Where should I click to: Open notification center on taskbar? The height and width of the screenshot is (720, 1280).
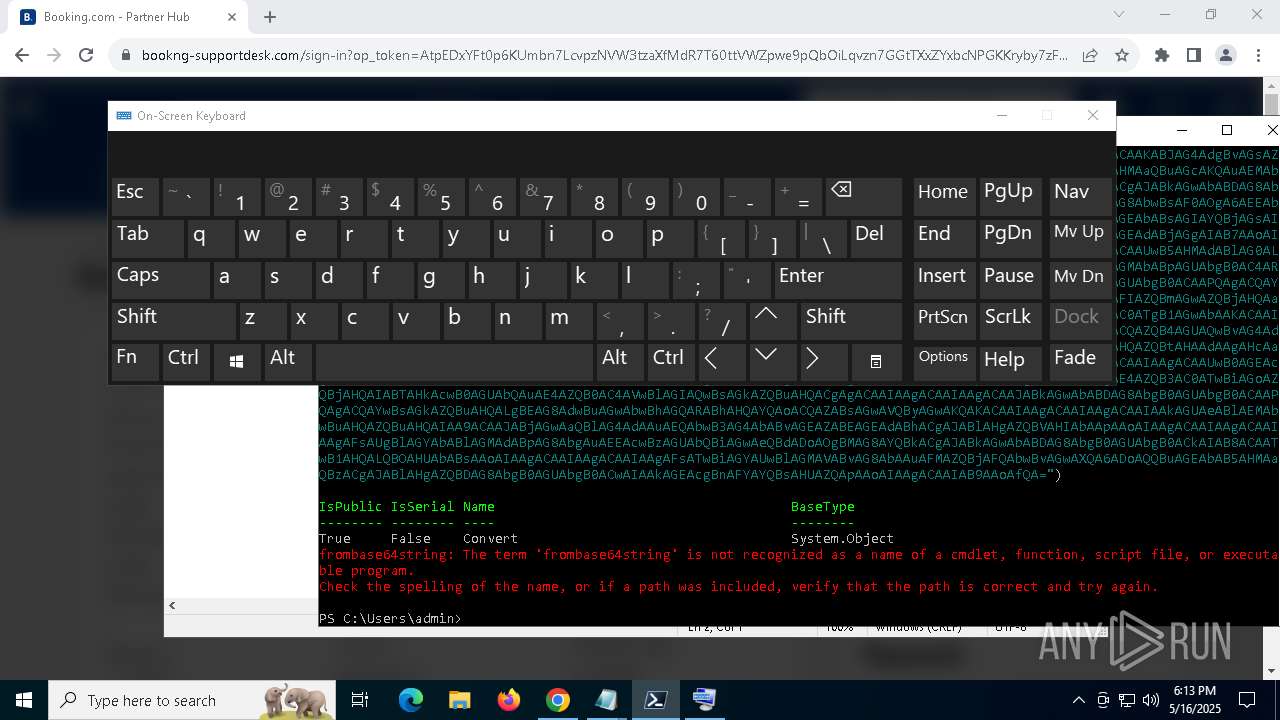click(1247, 700)
